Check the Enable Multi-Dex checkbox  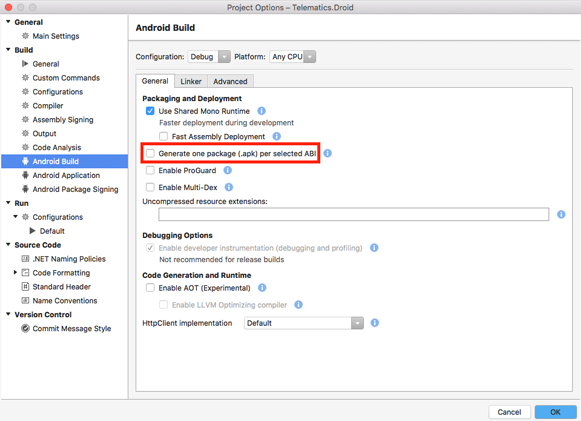click(x=150, y=187)
